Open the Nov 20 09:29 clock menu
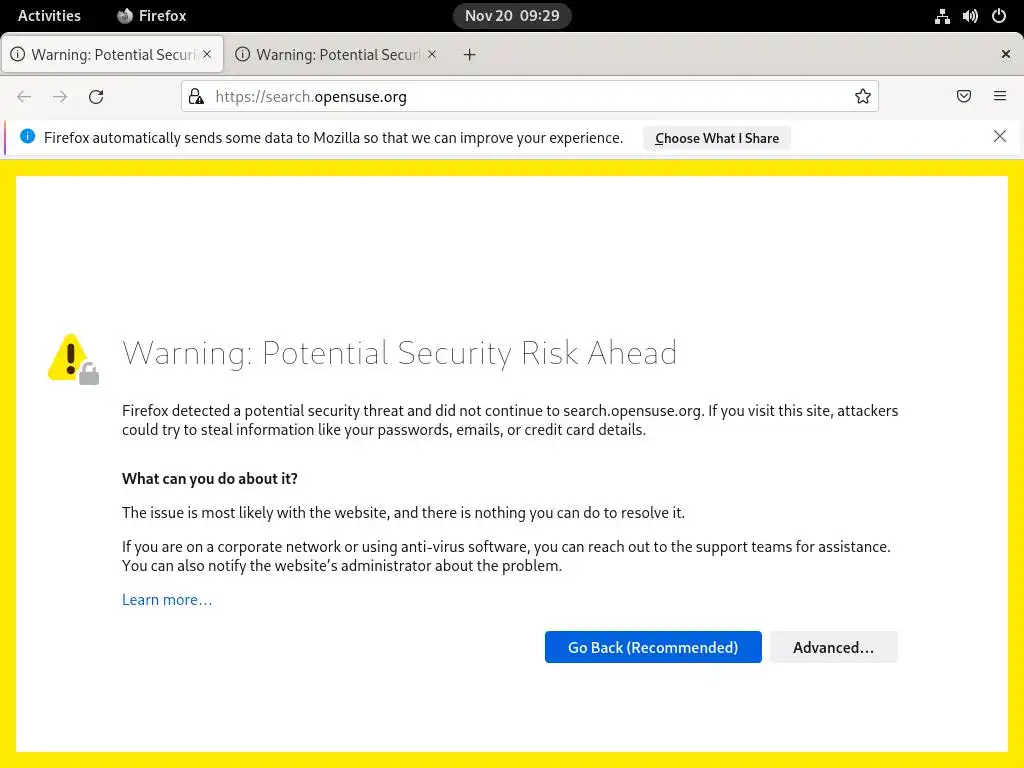 (512, 16)
